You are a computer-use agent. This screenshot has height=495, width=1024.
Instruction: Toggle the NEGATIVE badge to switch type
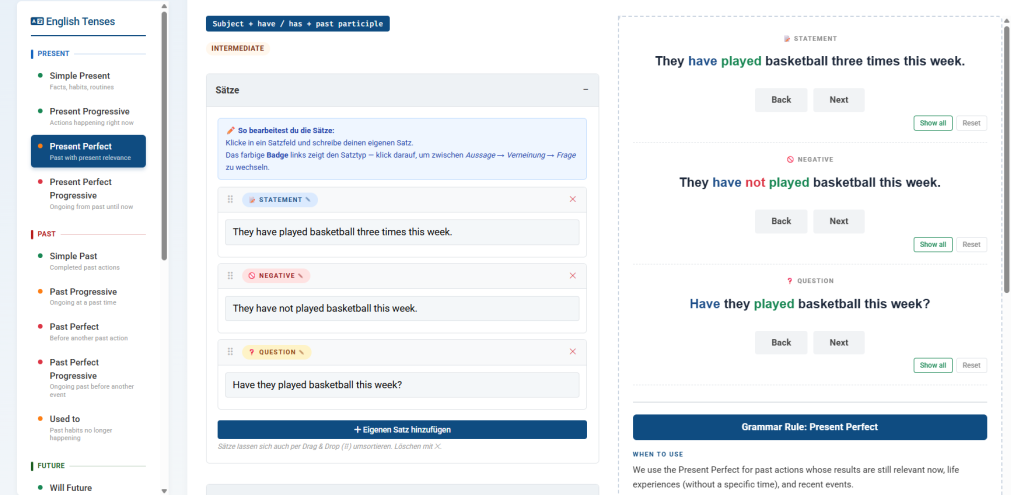275,276
